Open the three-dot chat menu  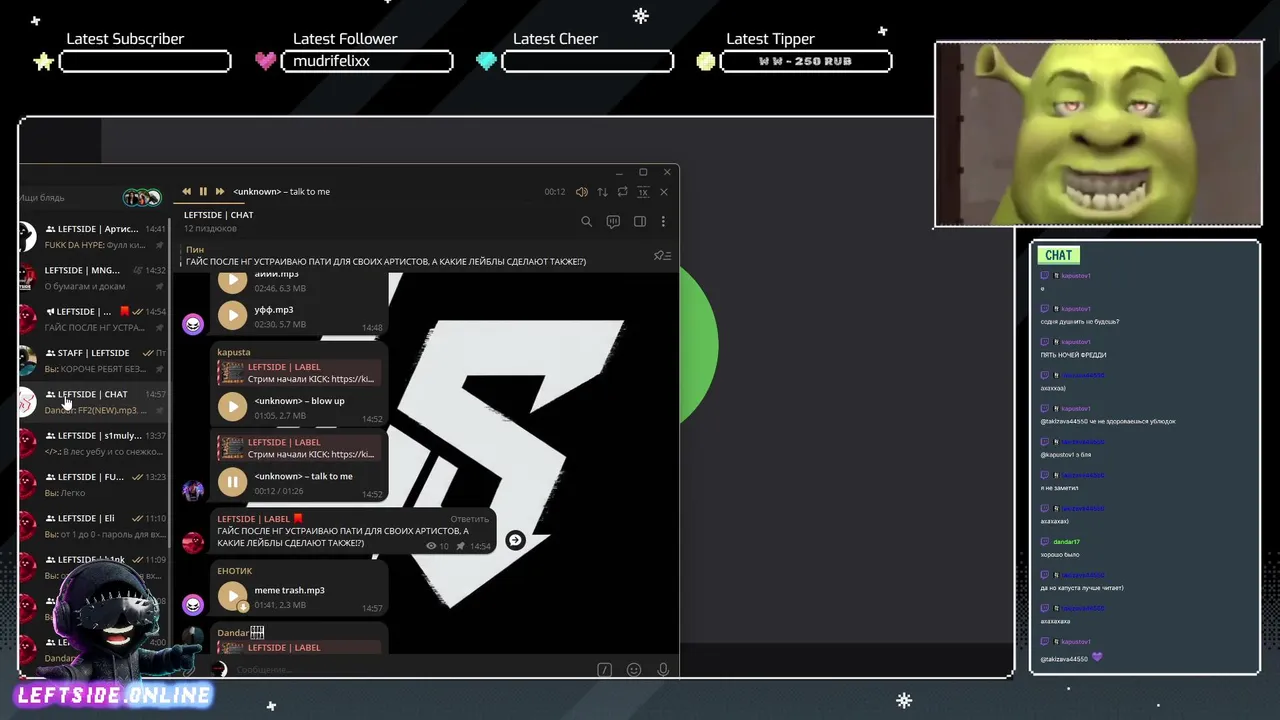tap(663, 221)
